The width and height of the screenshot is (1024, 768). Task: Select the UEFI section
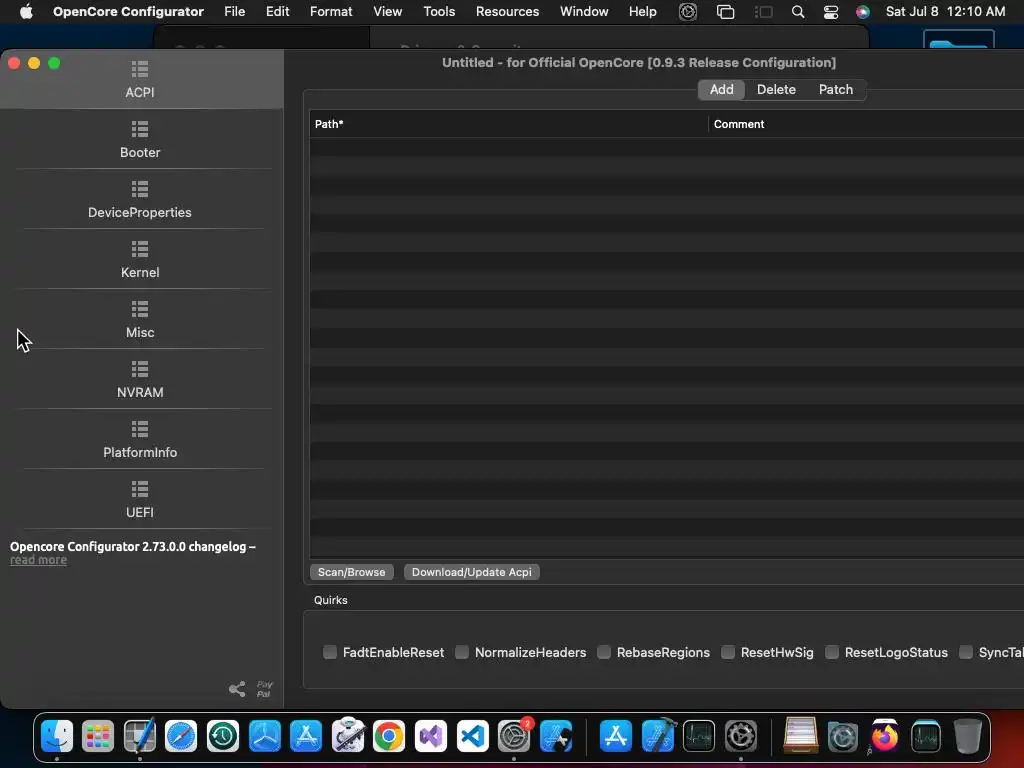[x=140, y=500]
